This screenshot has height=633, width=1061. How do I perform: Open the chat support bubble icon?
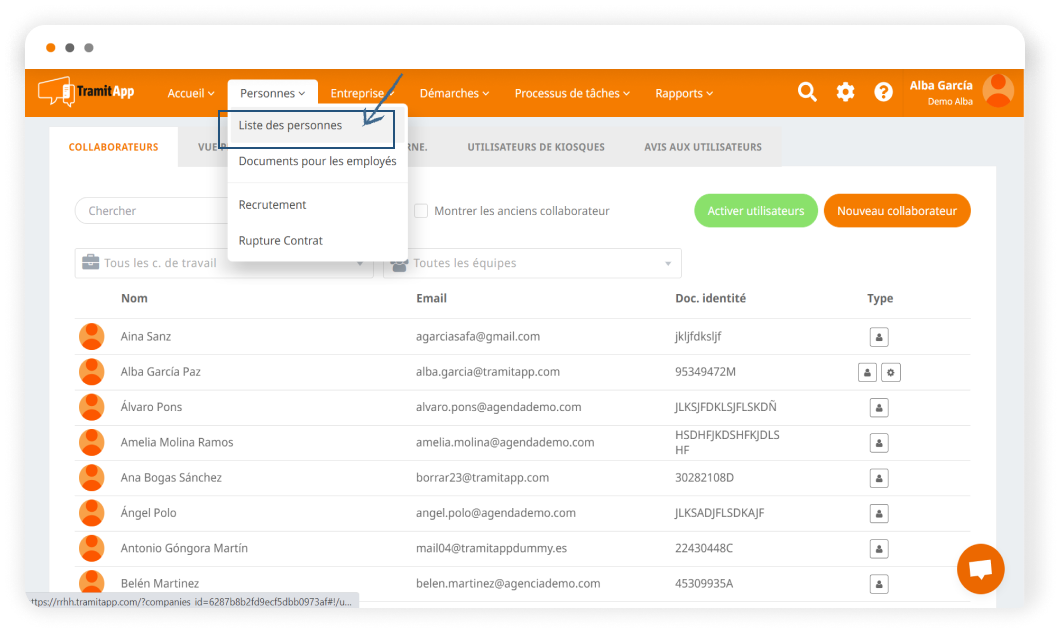980,569
